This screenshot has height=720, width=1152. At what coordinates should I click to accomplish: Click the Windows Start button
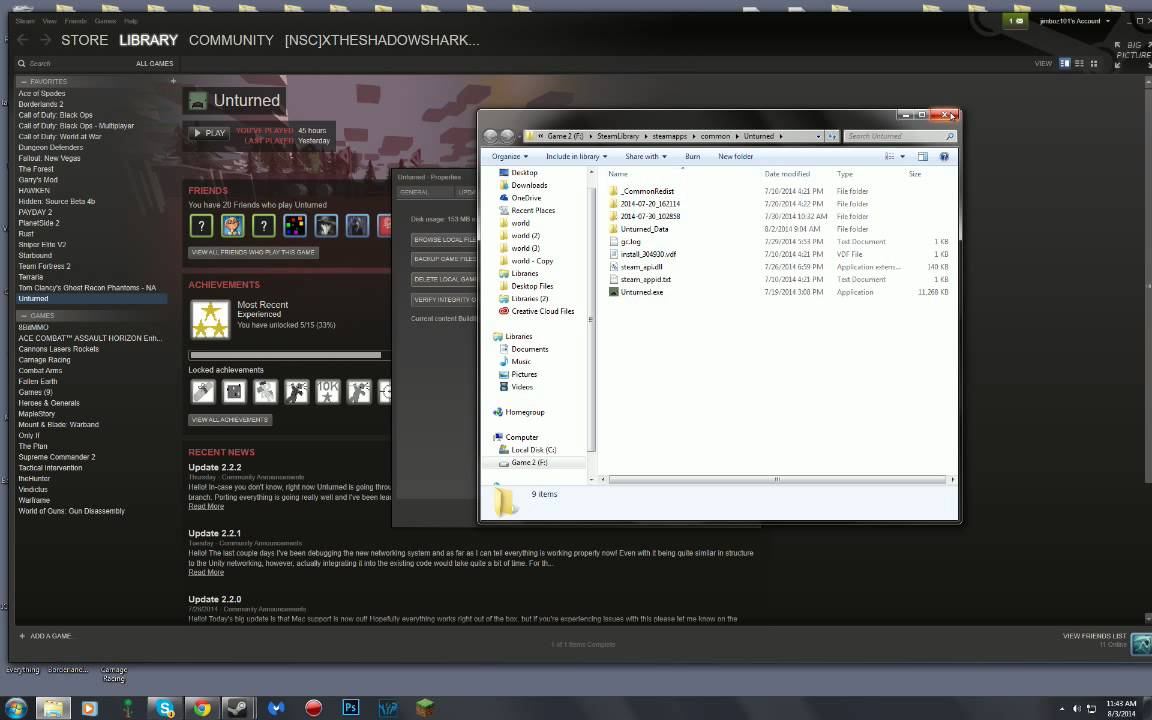coord(15,708)
